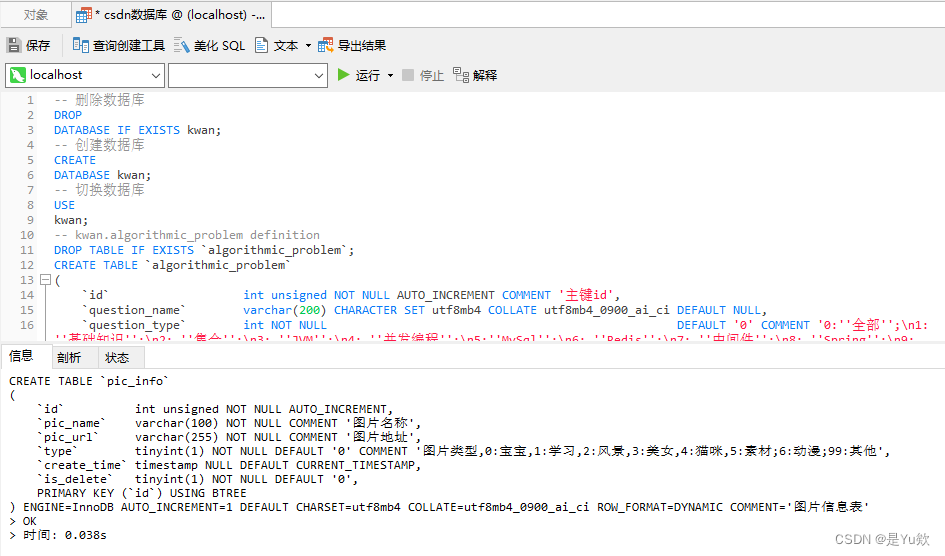This screenshot has height=556, width=945.
Task: Open the Run options dropdown arrow
Action: coord(390,75)
